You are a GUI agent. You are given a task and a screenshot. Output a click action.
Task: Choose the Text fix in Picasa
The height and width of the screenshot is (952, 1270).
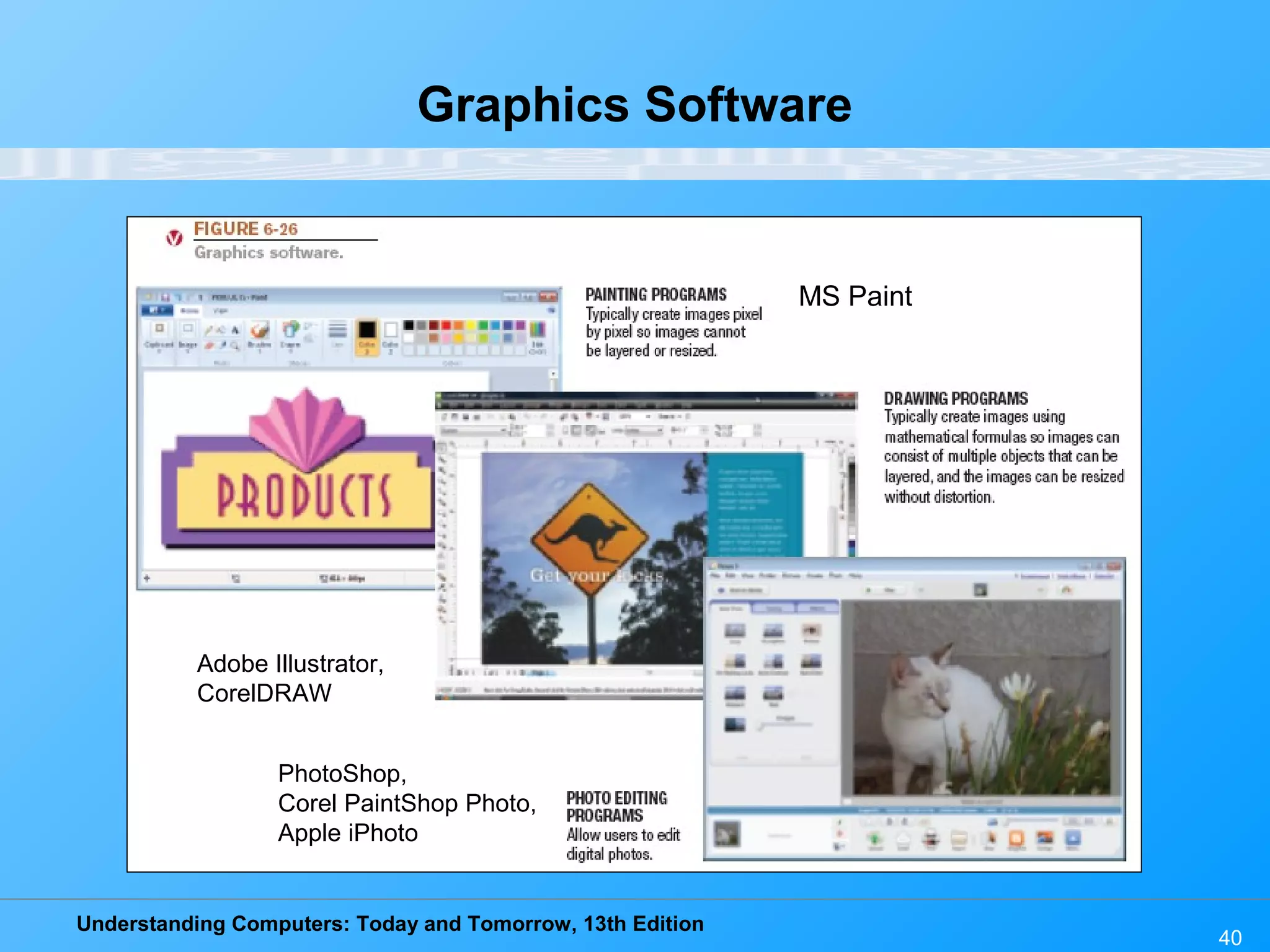click(x=773, y=696)
